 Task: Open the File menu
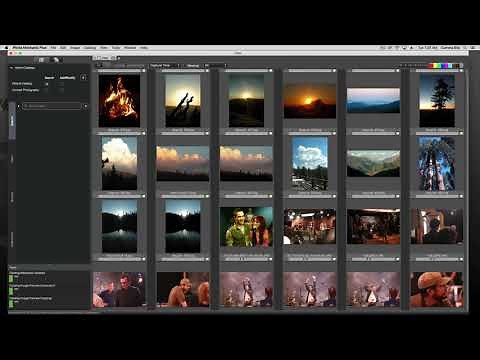tap(53, 48)
